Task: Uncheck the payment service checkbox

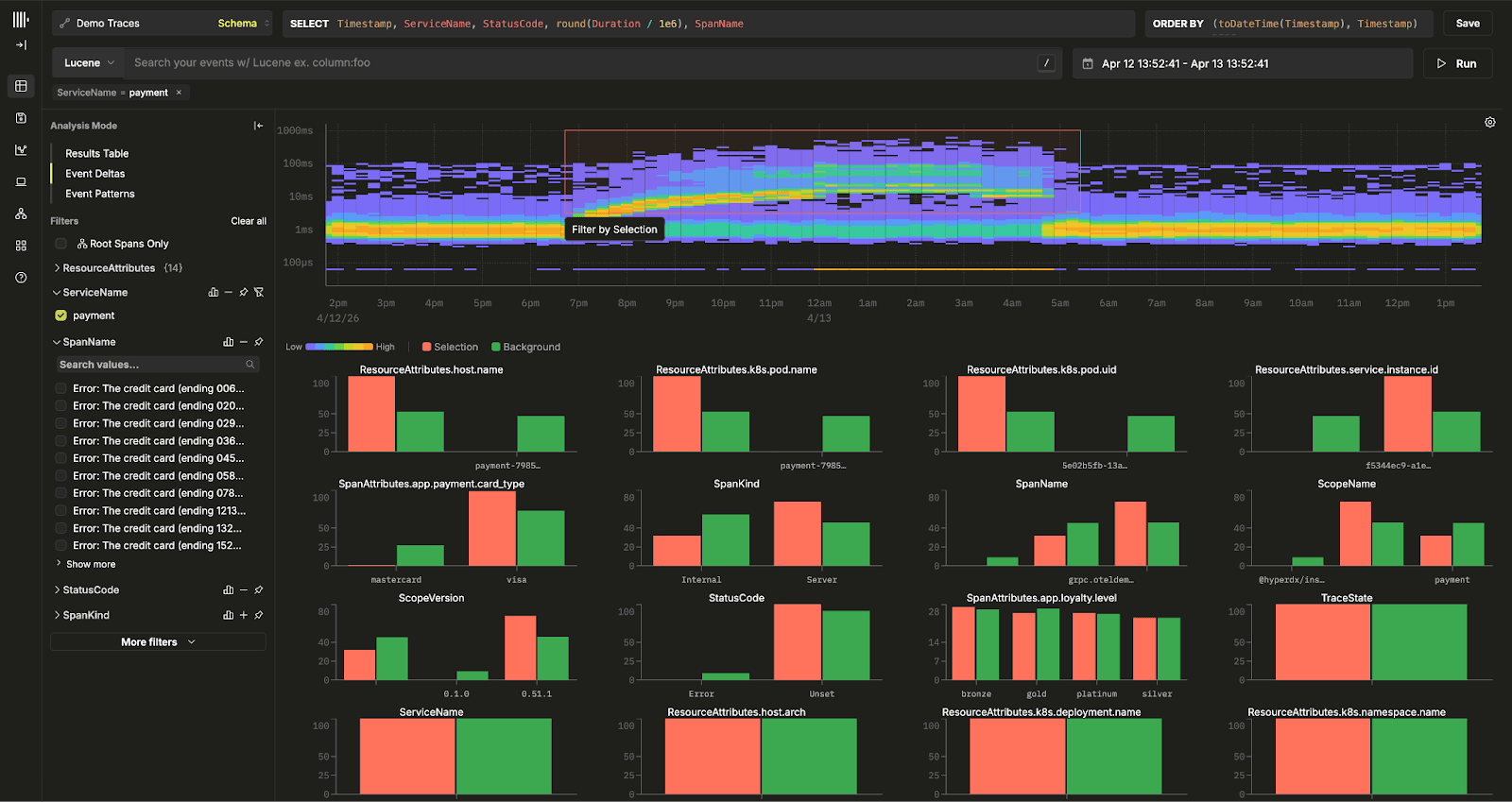Action: (x=61, y=316)
